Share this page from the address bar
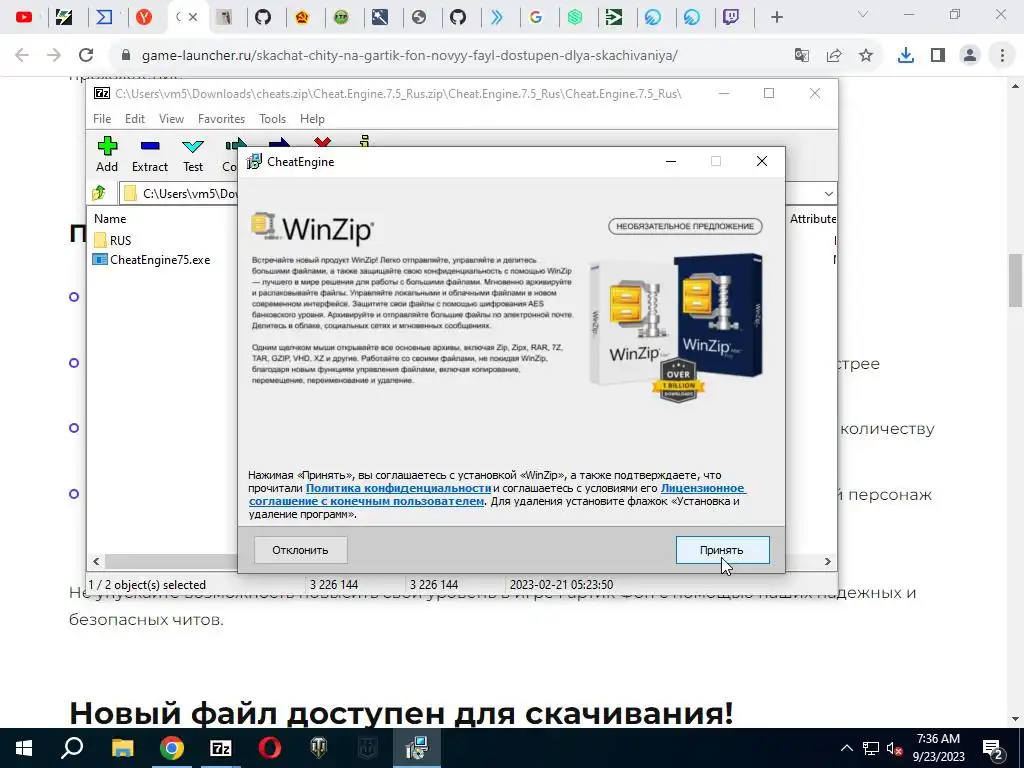Image resolution: width=1024 pixels, height=768 pixels. pos(834,56)
